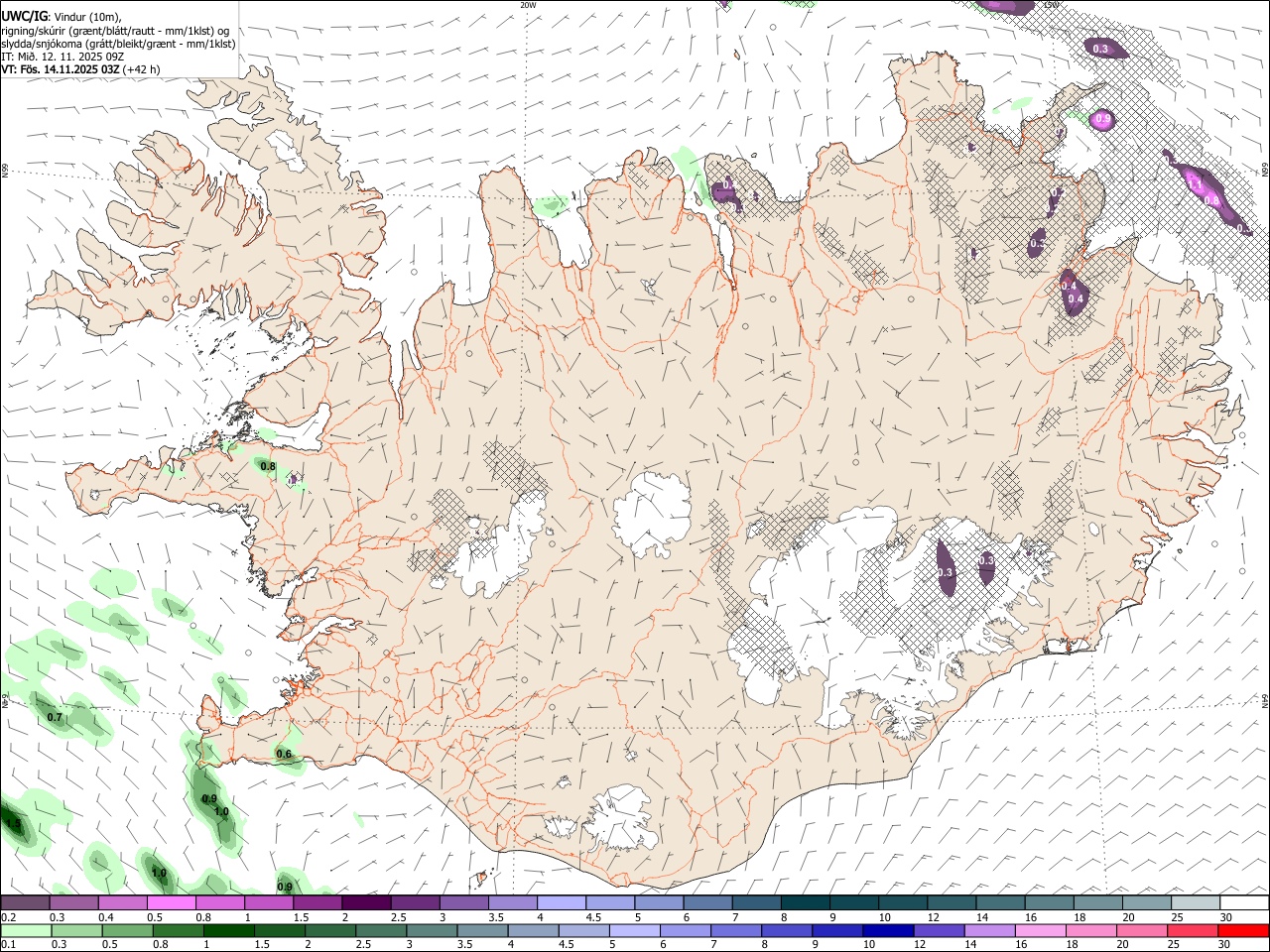Click the "1.1" snowfall value in northeast sea
The height and width of the screenshot is (952, 1270).
1196,185
